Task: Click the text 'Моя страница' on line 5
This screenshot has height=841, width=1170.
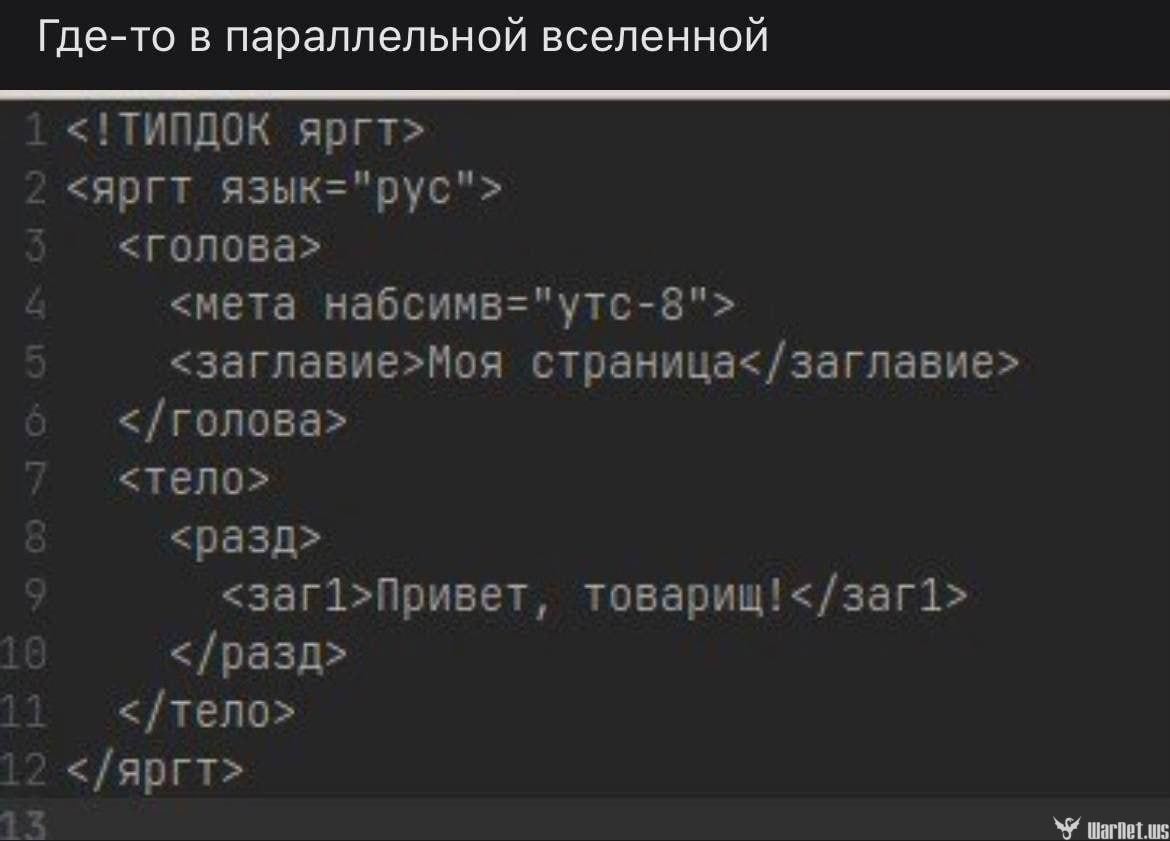Action: click(581, 363)
